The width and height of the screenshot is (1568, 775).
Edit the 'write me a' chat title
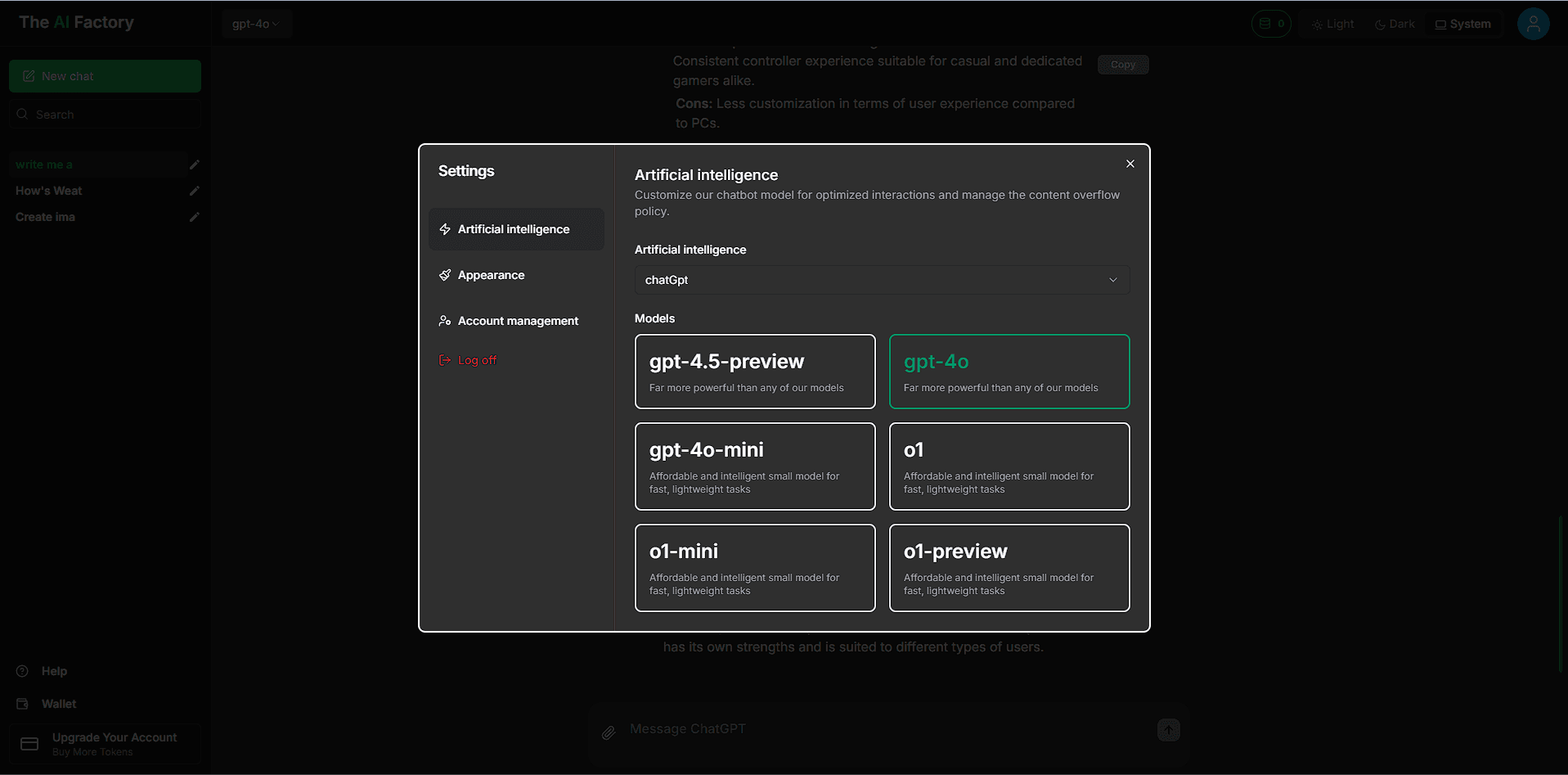point(195,164)
